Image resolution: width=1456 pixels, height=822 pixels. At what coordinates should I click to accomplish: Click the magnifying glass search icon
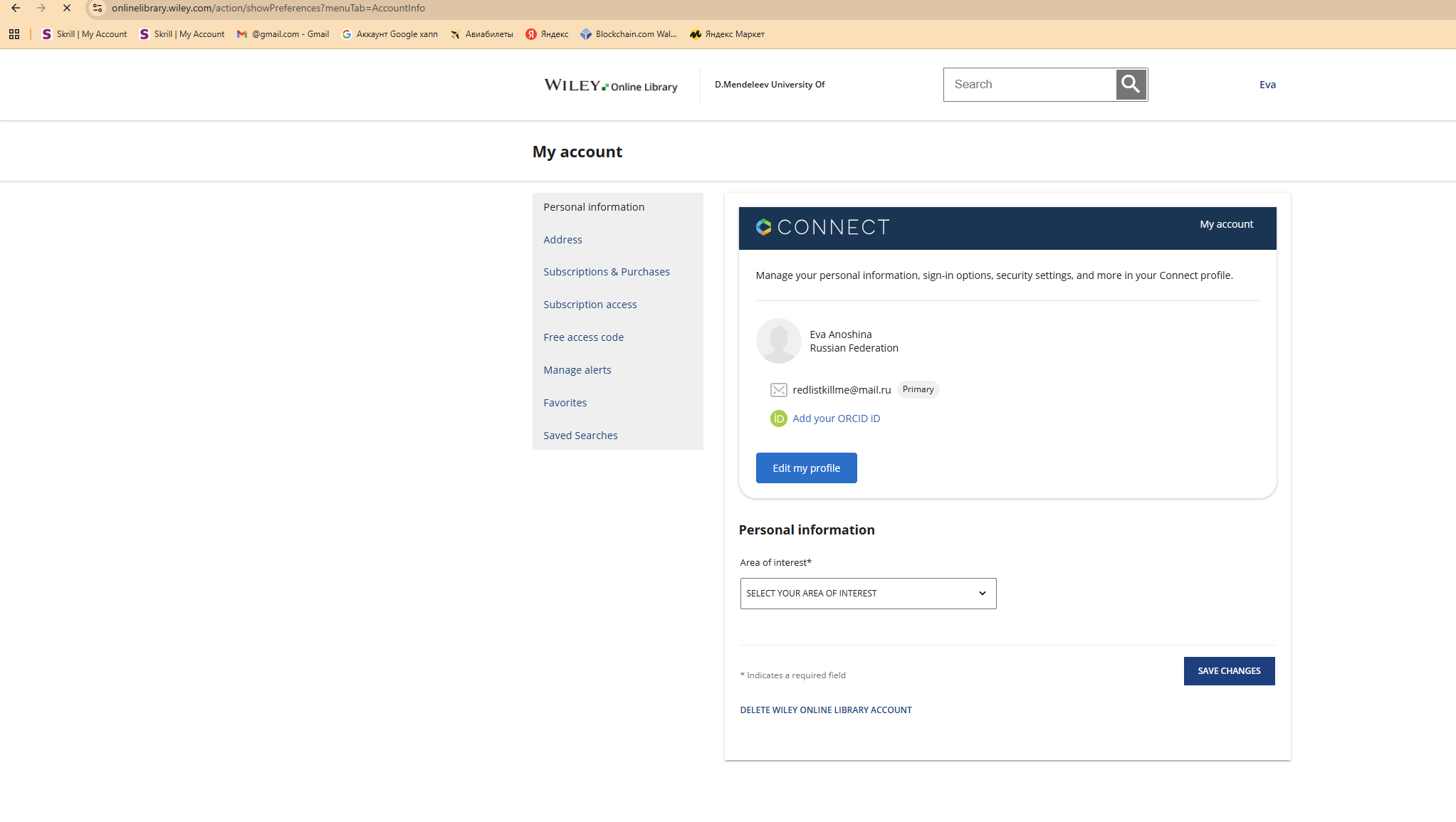click(1131, 85)
